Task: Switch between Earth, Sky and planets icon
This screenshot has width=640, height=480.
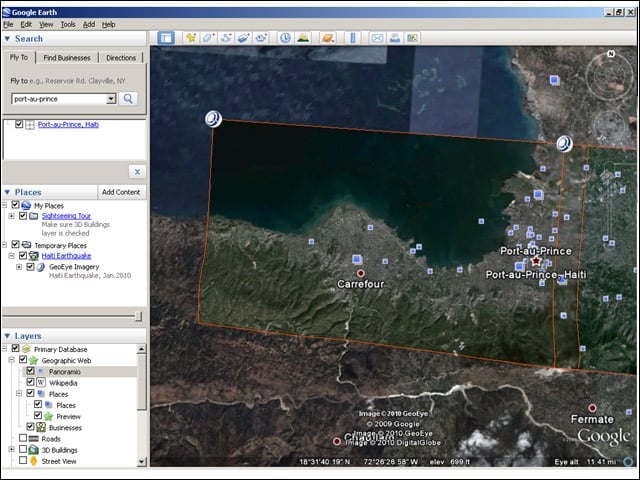Action: (328, 38)
